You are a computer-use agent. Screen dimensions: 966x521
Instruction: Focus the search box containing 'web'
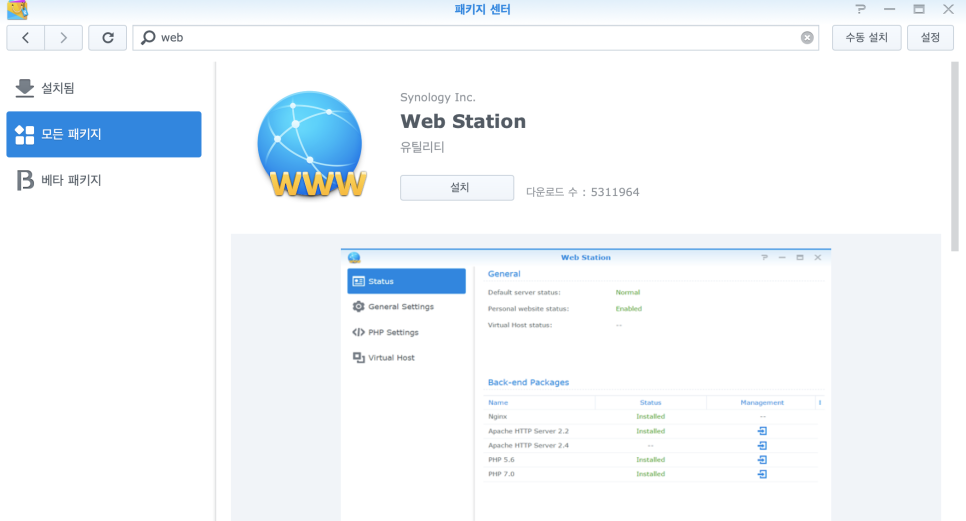point(475,38)
